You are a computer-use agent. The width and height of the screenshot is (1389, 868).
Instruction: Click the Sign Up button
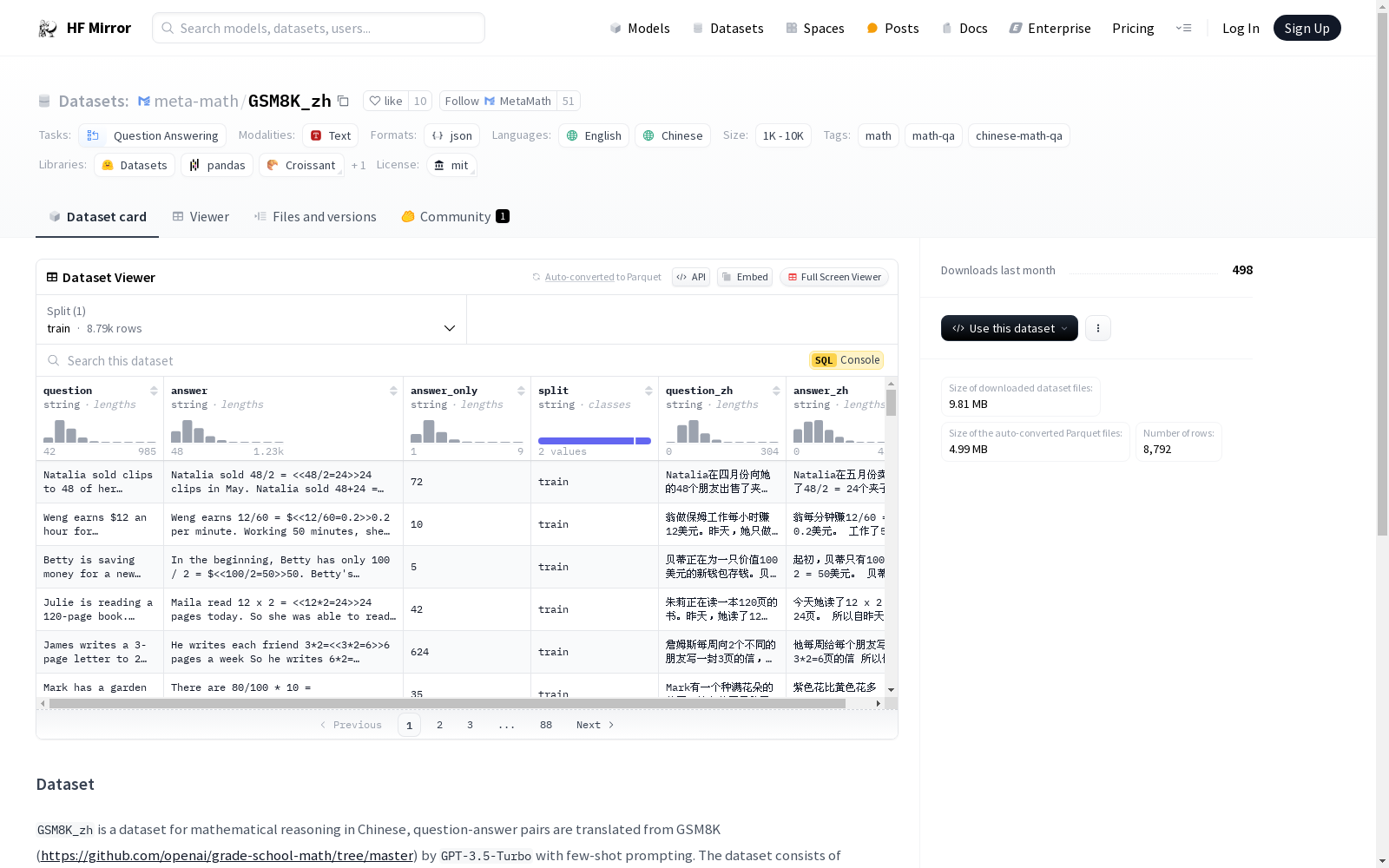[x=1307, y=28]
